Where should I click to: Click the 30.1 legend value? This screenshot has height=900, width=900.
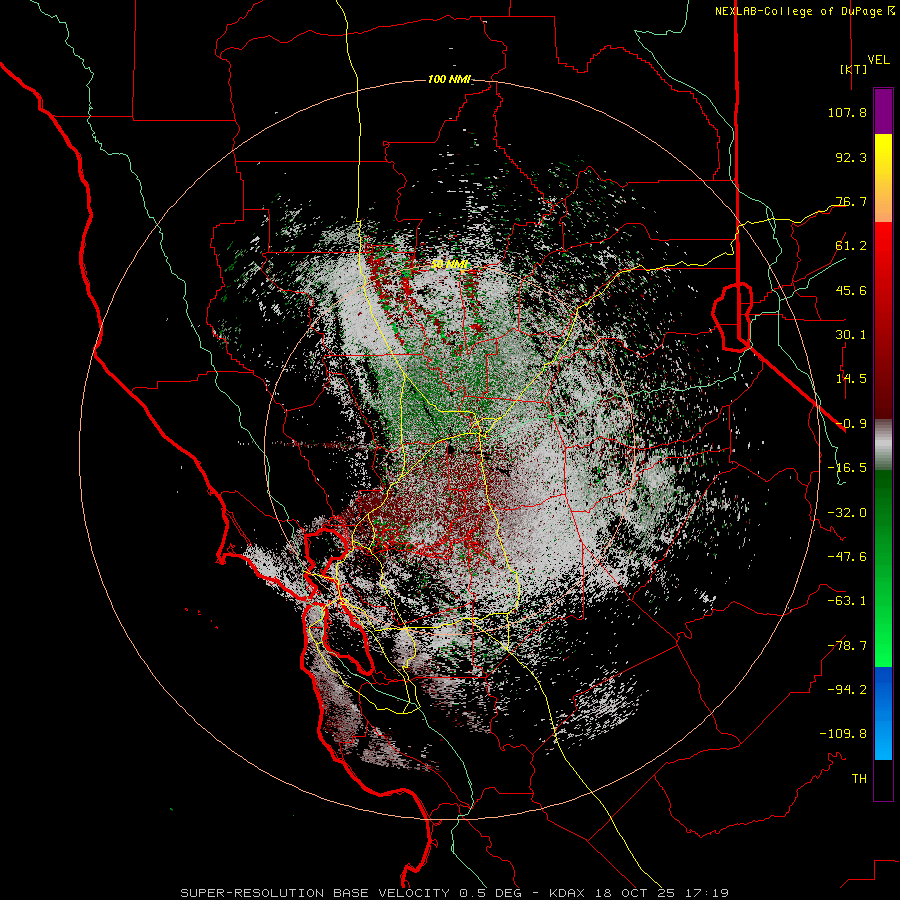tap(851, 335)
